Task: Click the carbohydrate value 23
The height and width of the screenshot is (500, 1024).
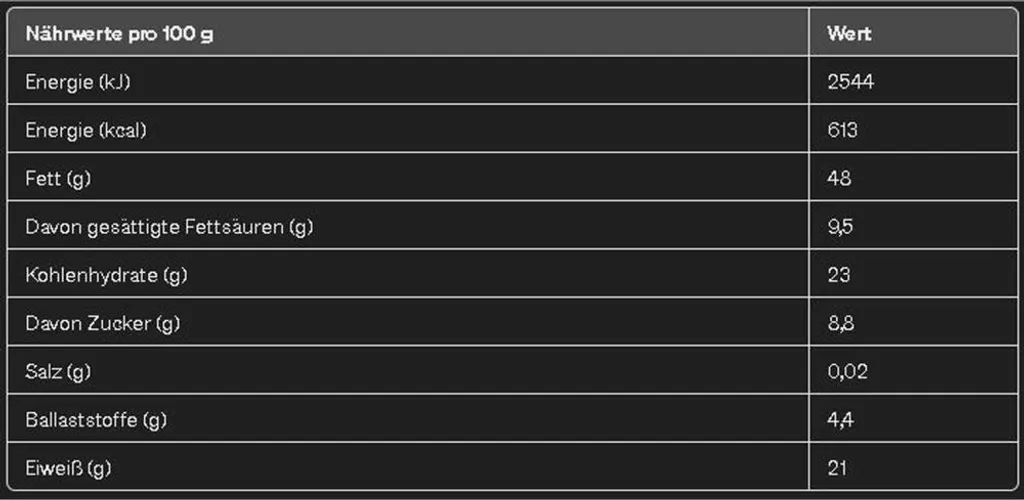Action: point(839,275)
